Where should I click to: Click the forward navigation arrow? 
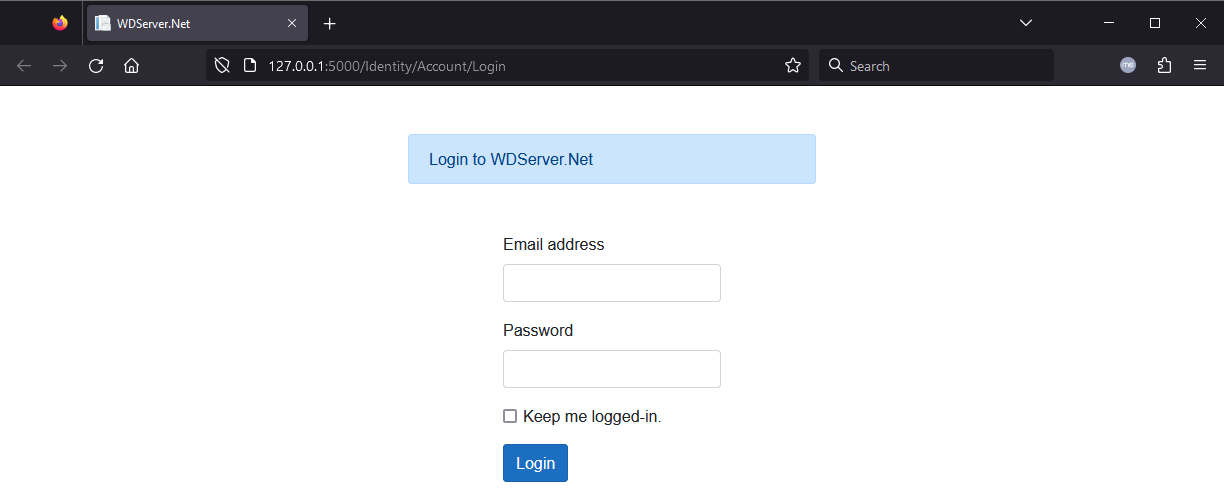(60, 66)
